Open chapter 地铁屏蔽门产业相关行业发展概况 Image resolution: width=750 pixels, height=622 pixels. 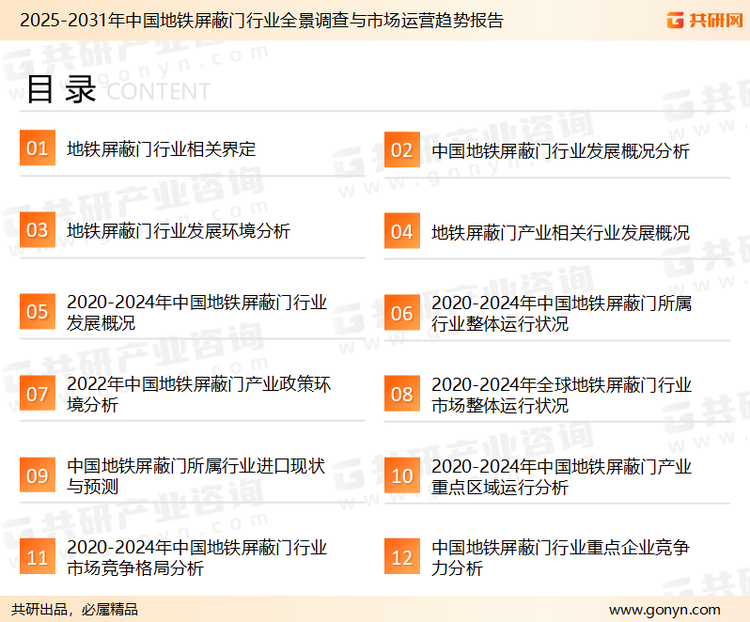tap(560, 233)
